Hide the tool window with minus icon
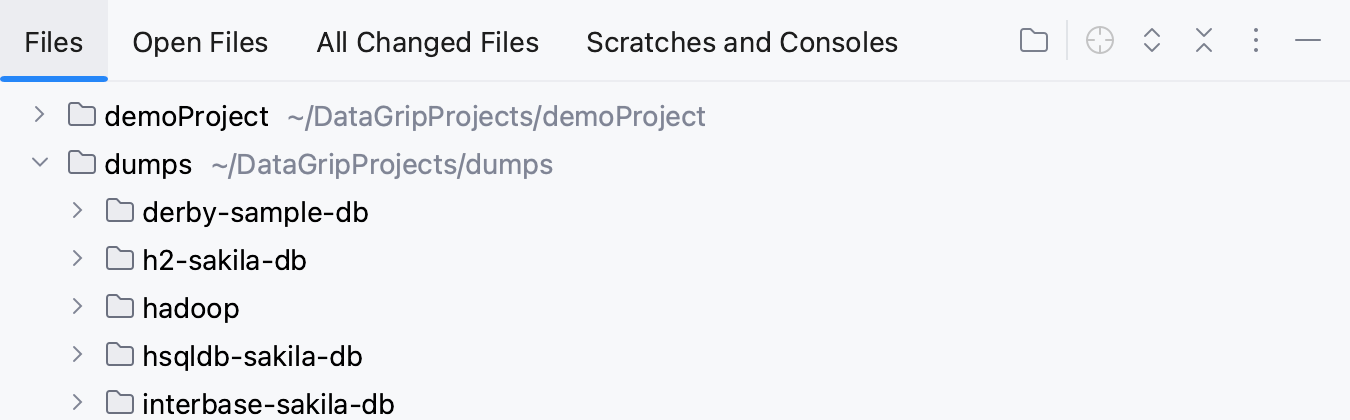This screenshot has width=1350, height=420. coord(1308,41)
